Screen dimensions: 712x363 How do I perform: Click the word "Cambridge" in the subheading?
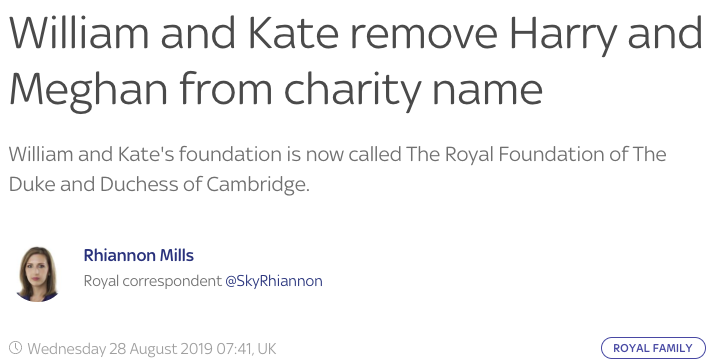point(258,184)
